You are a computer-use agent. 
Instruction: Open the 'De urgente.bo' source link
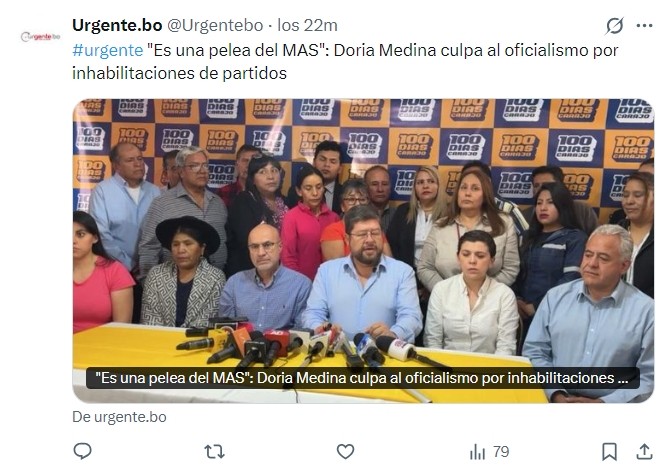click(x=119, y=417)
